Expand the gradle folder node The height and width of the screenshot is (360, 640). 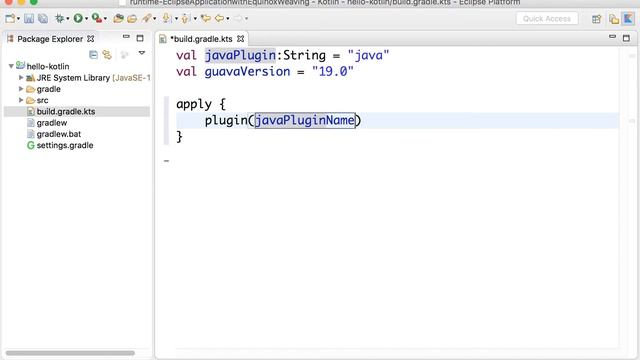[21, 89]
